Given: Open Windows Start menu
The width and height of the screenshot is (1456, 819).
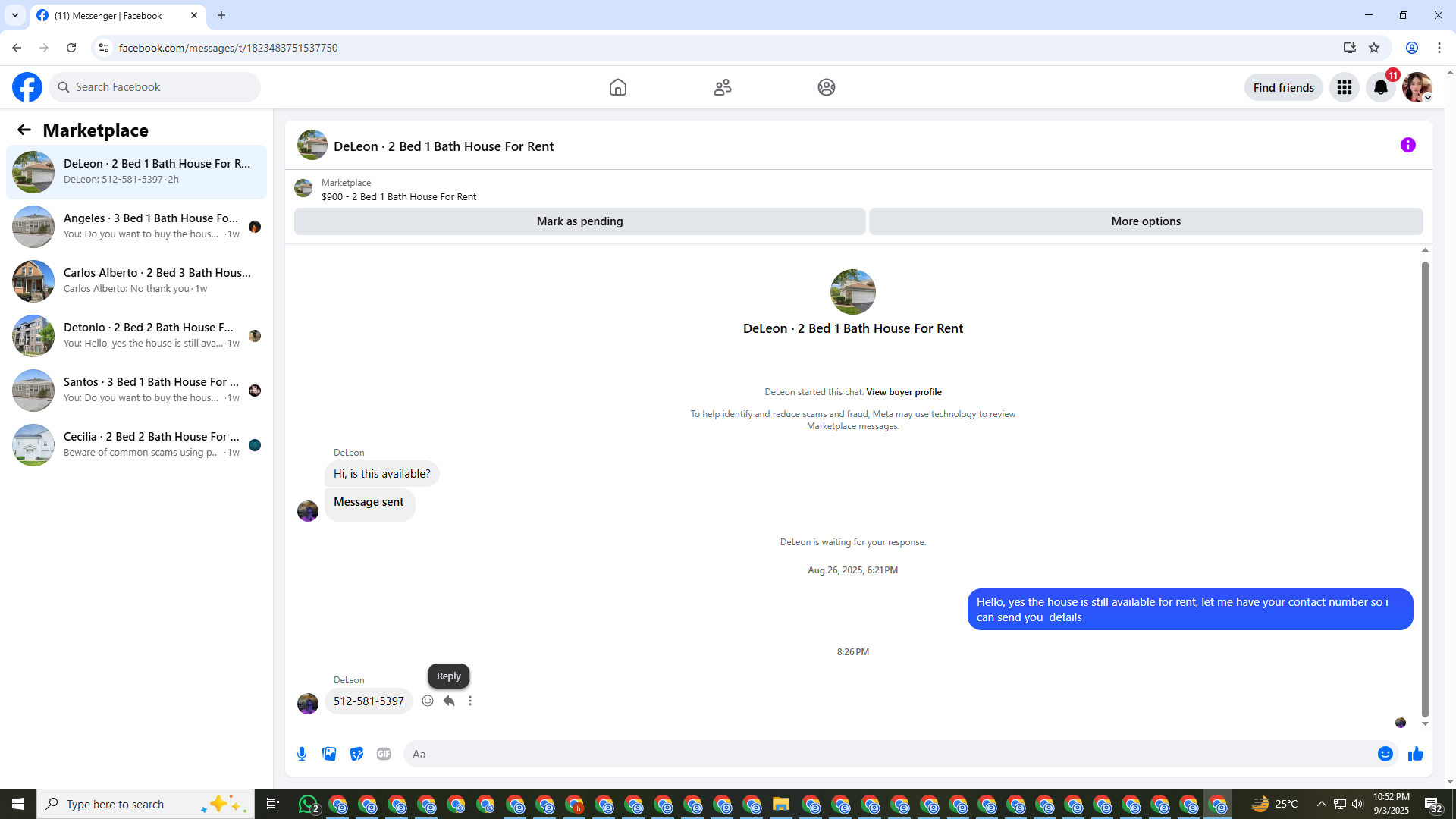Looking at the screenshot, I should pyautogui.click(x=18, y=804).
